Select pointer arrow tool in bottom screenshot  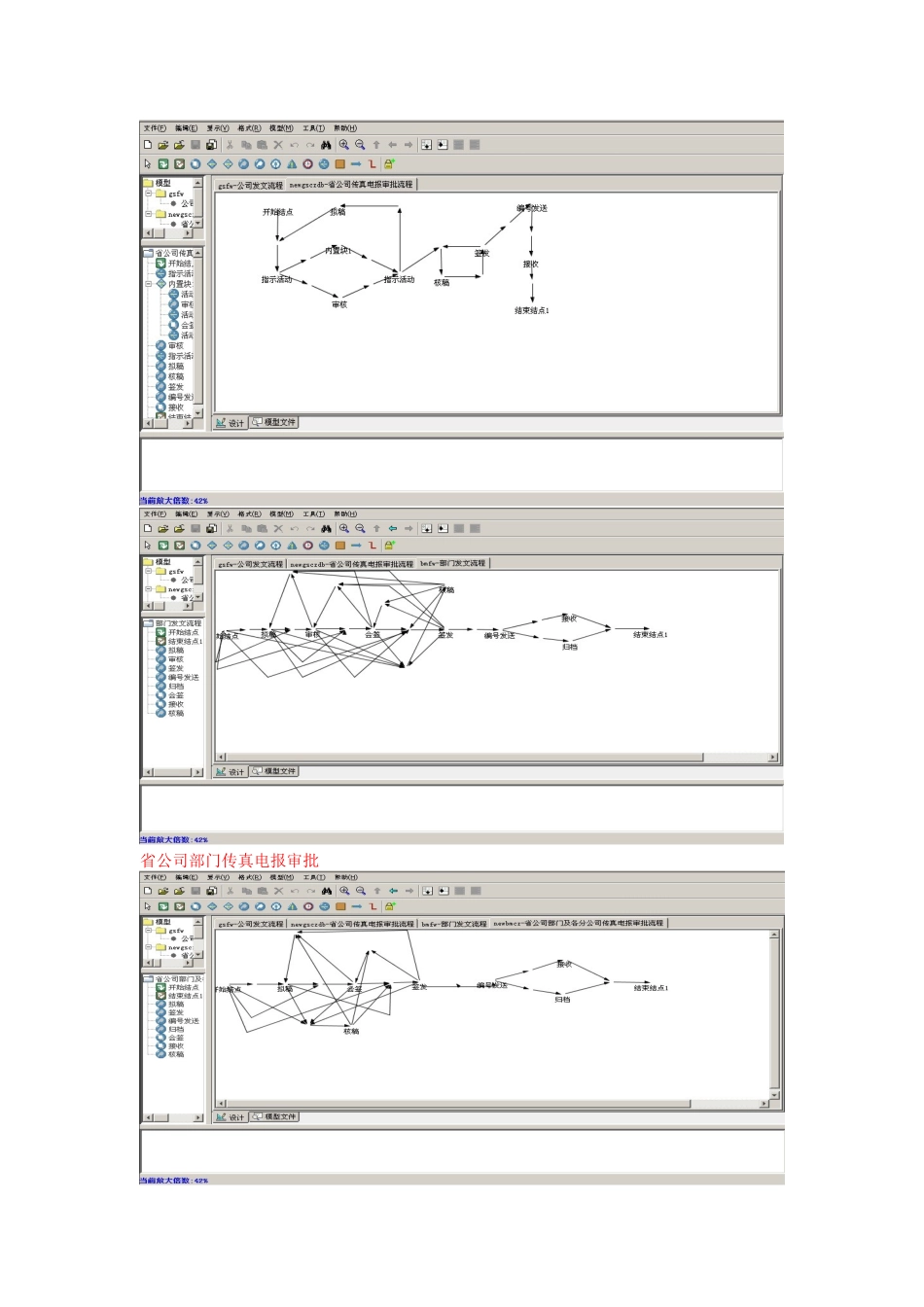(148, 906)
